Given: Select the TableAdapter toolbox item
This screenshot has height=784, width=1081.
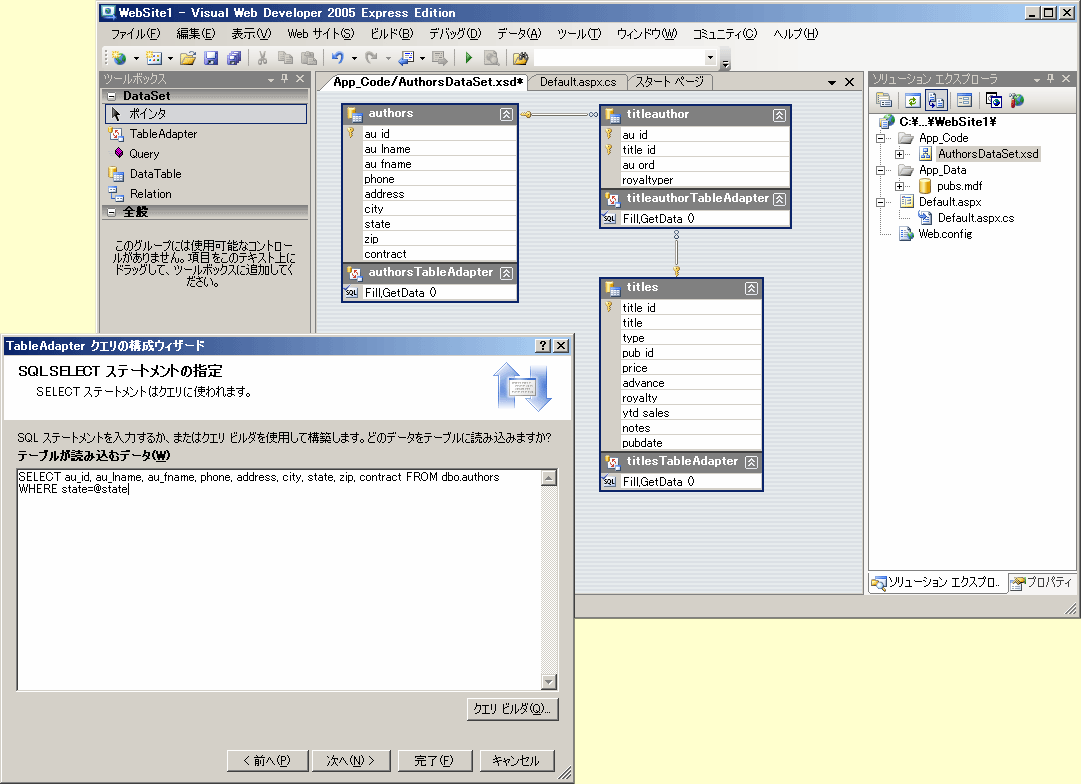Looking at the screenshot, I should [205, 134].
